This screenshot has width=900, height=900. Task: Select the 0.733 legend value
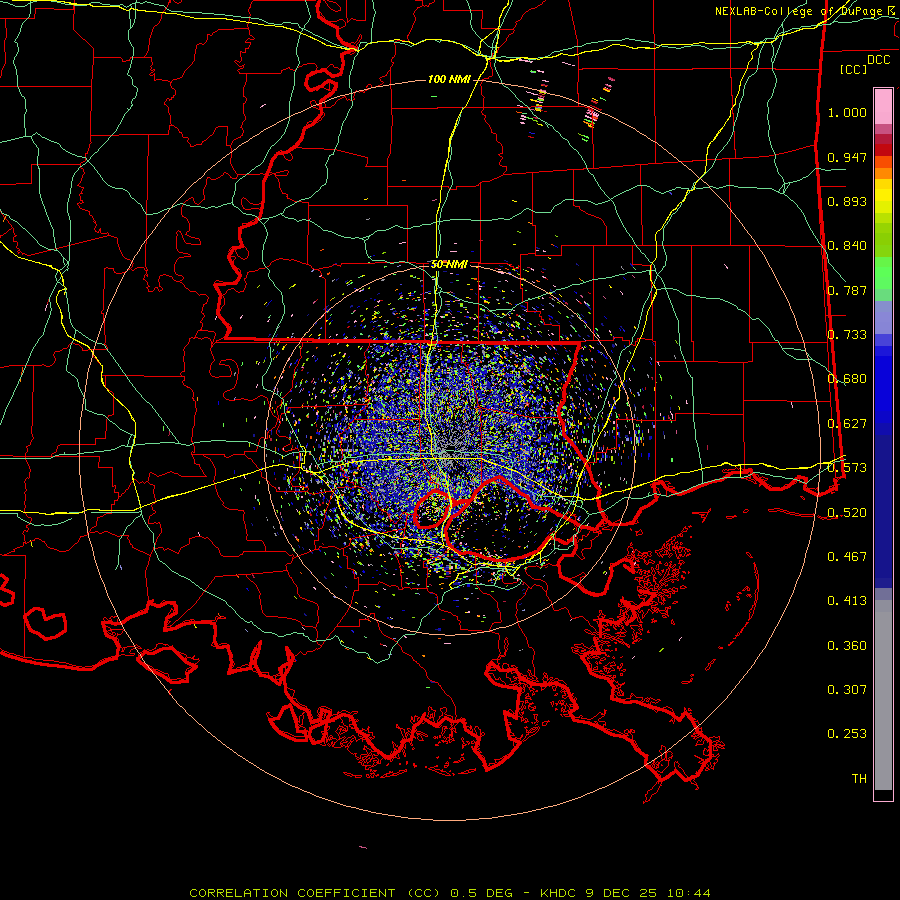click(847, 335)
